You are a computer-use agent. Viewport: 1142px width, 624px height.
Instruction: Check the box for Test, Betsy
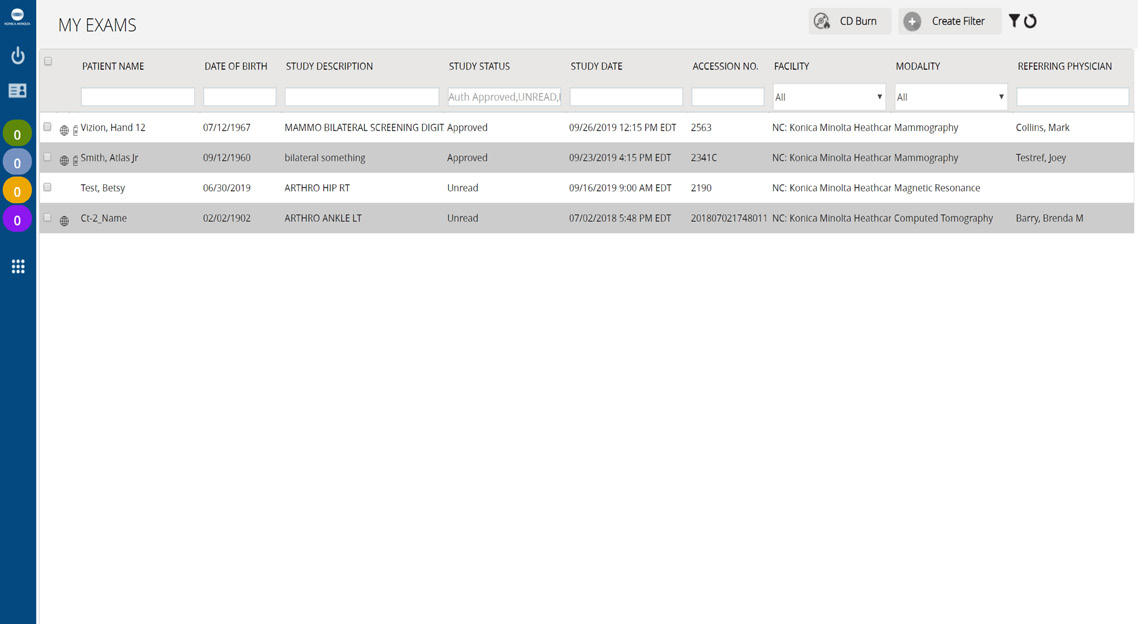(47, 187)
